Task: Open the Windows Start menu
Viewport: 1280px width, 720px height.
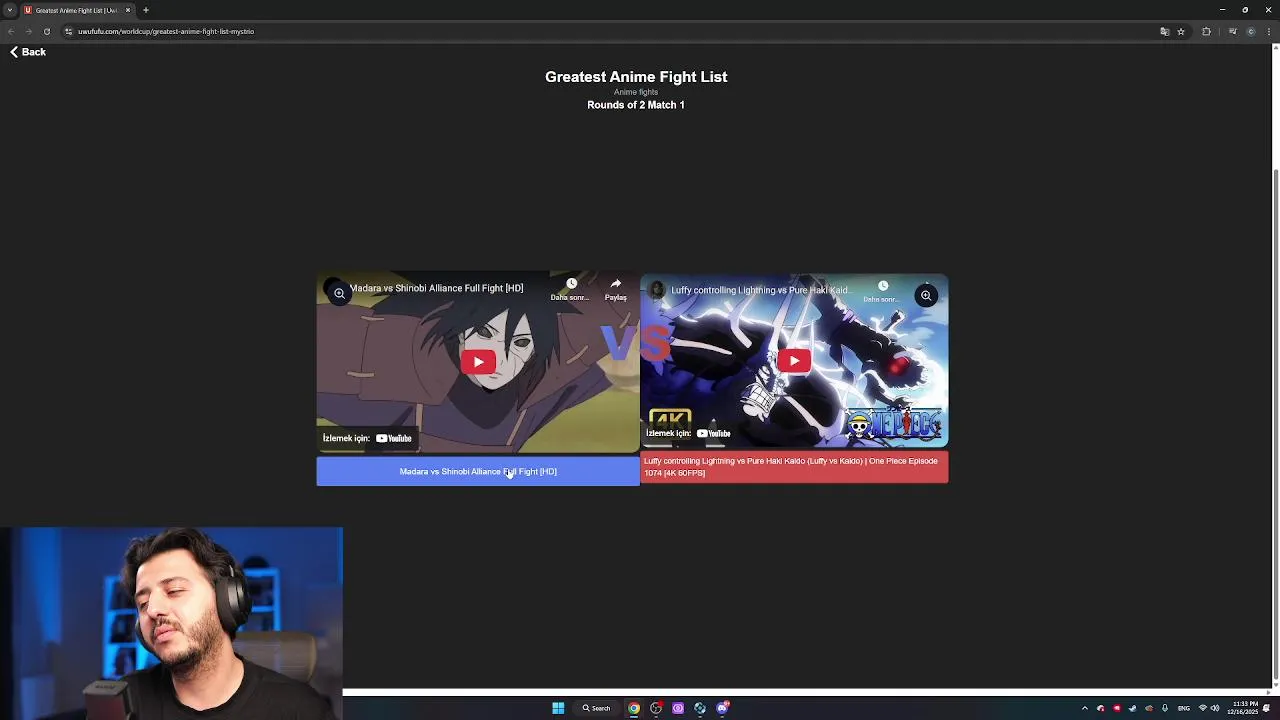Action: (x=558, y=708)
